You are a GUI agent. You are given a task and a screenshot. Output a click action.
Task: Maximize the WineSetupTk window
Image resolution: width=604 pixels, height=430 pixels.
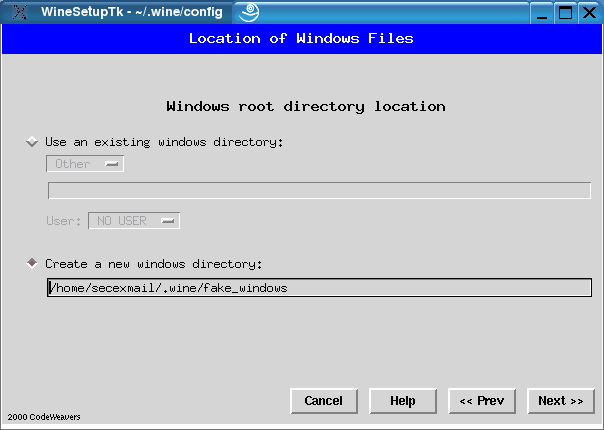[565, 13]
